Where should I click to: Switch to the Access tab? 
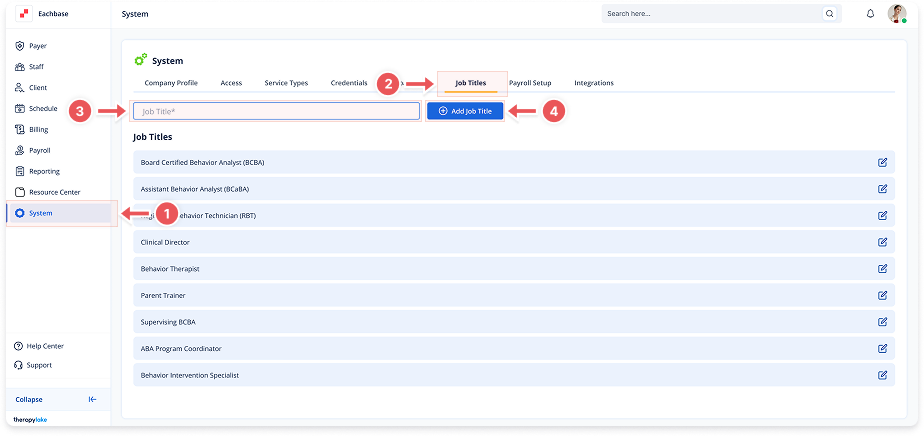(x=231, y=83)
